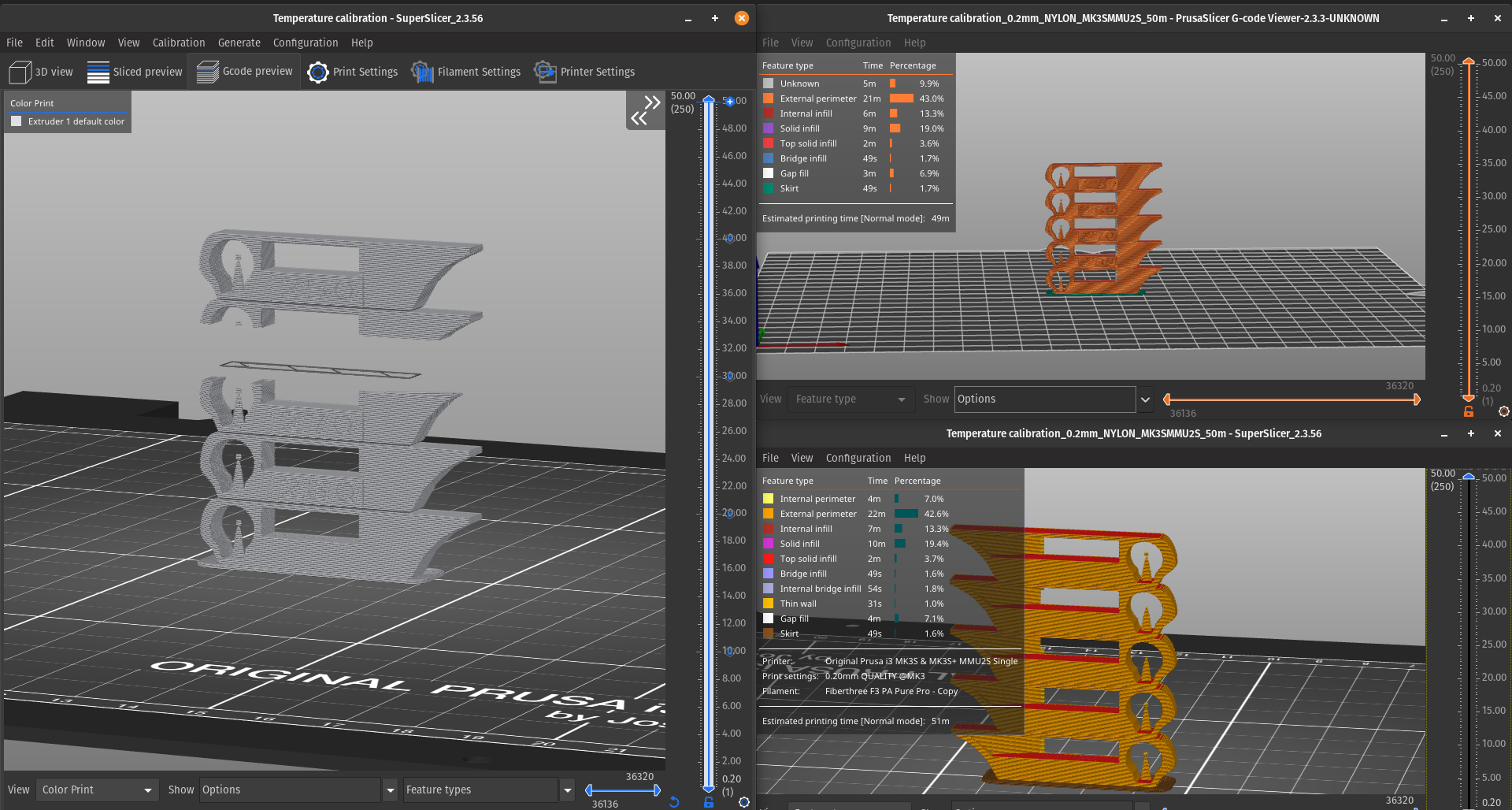Open the Gcode preview

244,72
